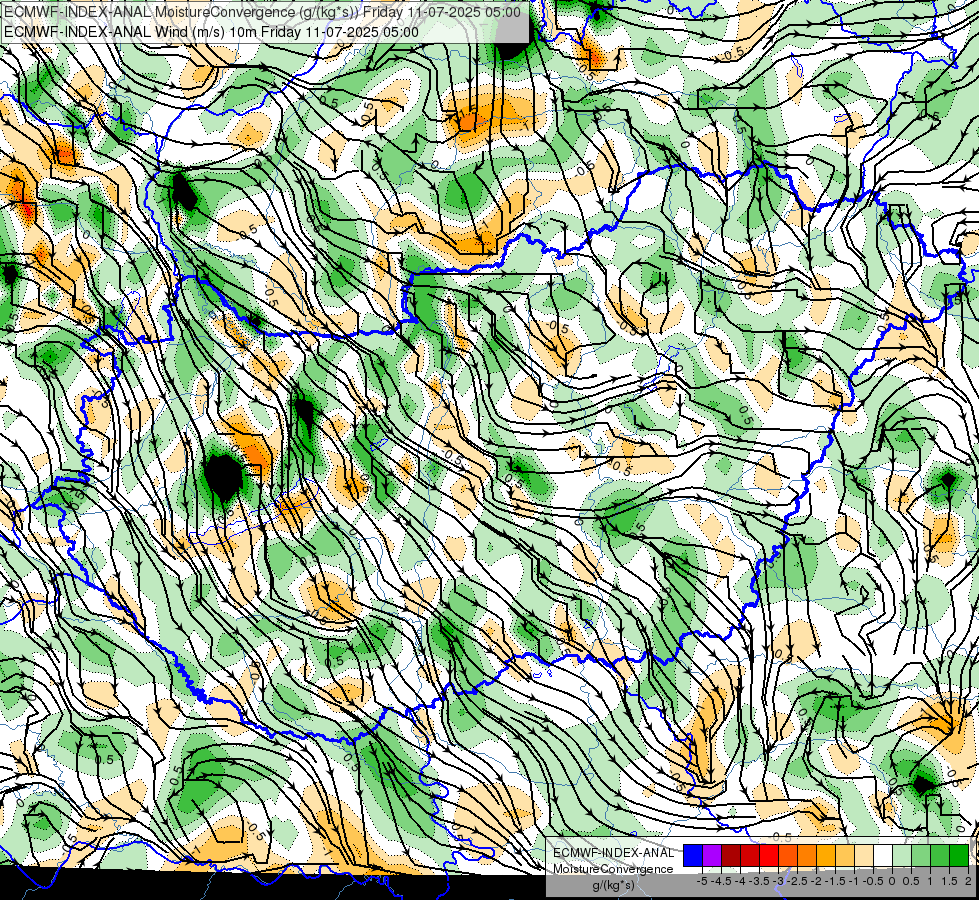Click the blue legend swatch below -5
Image resolution: width=979 pixels, height=900 pixels.
coord(693,855)
